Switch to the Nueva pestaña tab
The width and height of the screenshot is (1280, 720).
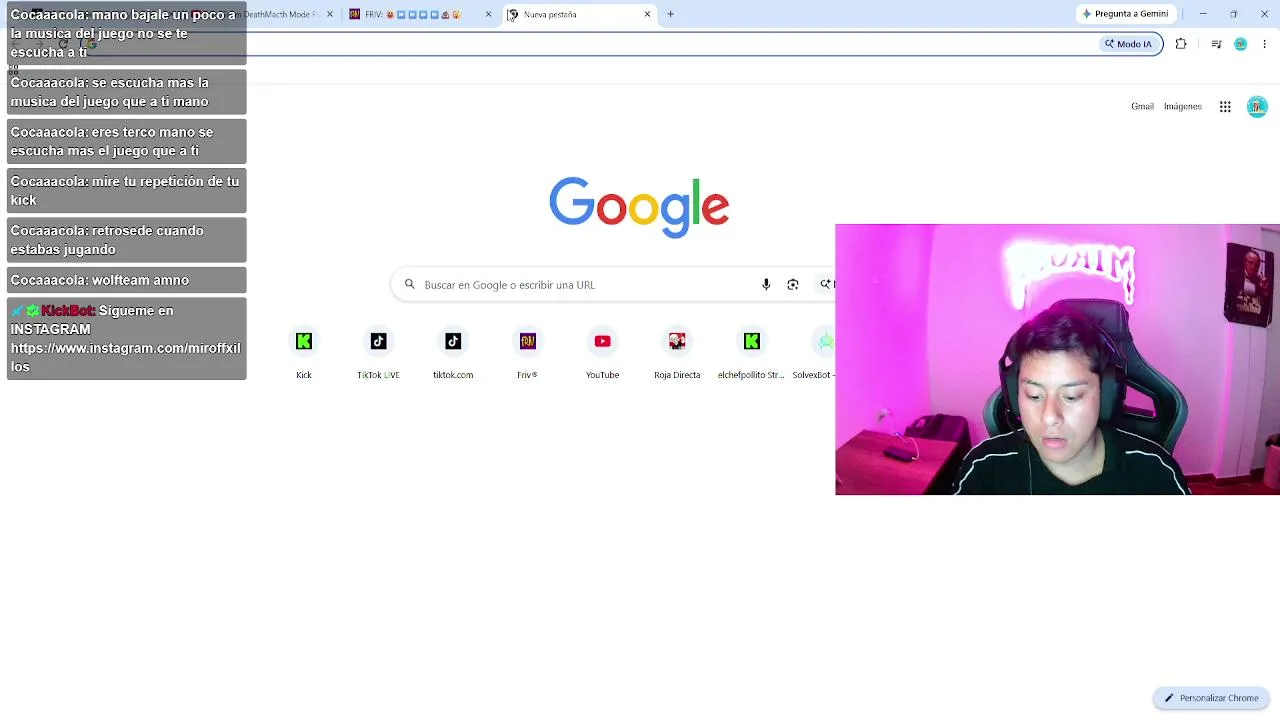click(x=579, y=14)
